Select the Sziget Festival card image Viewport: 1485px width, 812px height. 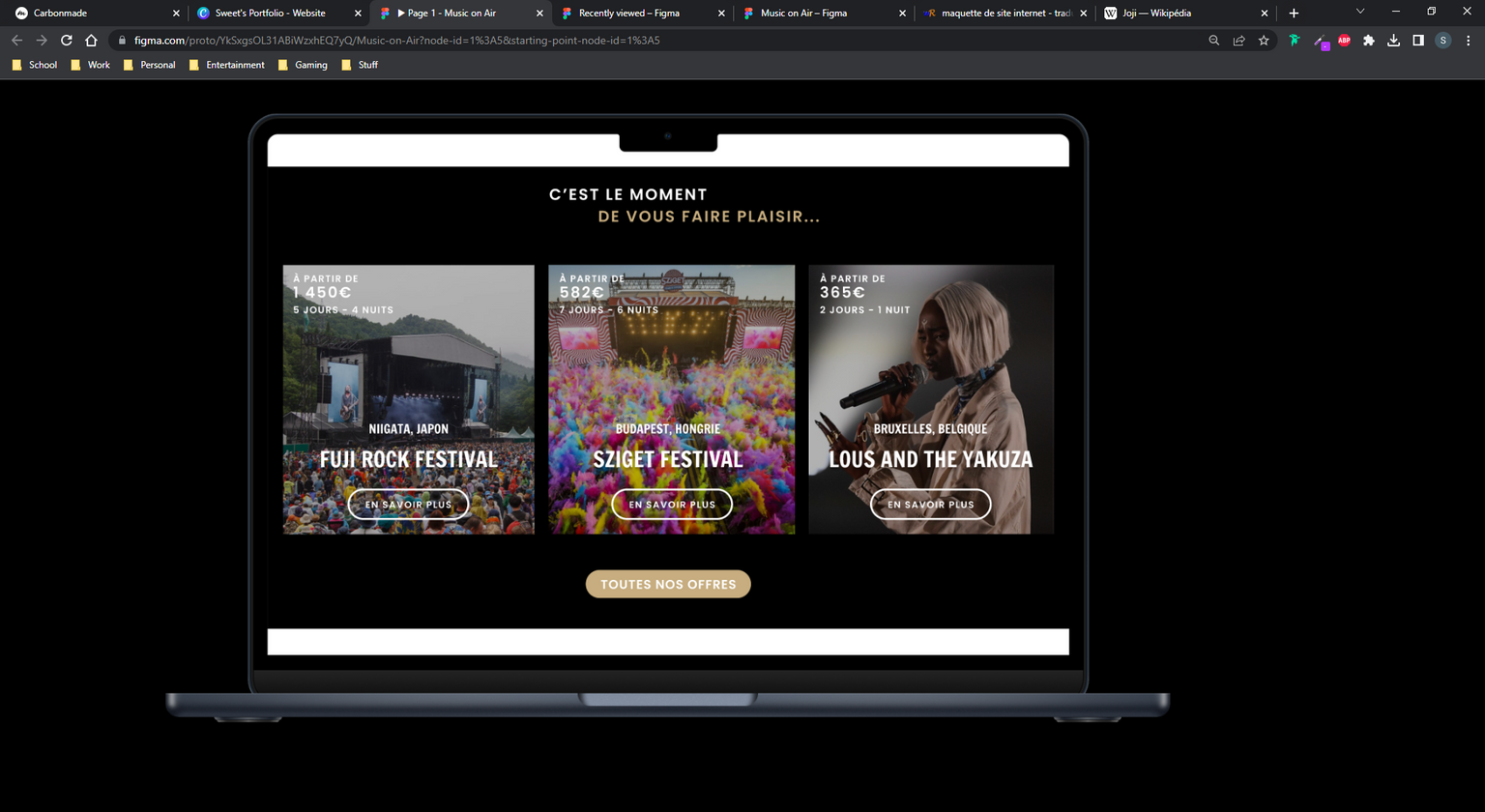tap(672, 399)
